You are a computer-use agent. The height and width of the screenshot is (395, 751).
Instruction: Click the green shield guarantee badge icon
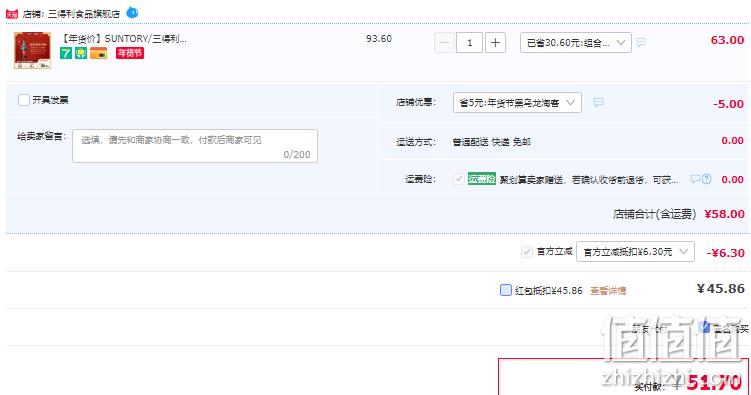click(x=81, y=53)
